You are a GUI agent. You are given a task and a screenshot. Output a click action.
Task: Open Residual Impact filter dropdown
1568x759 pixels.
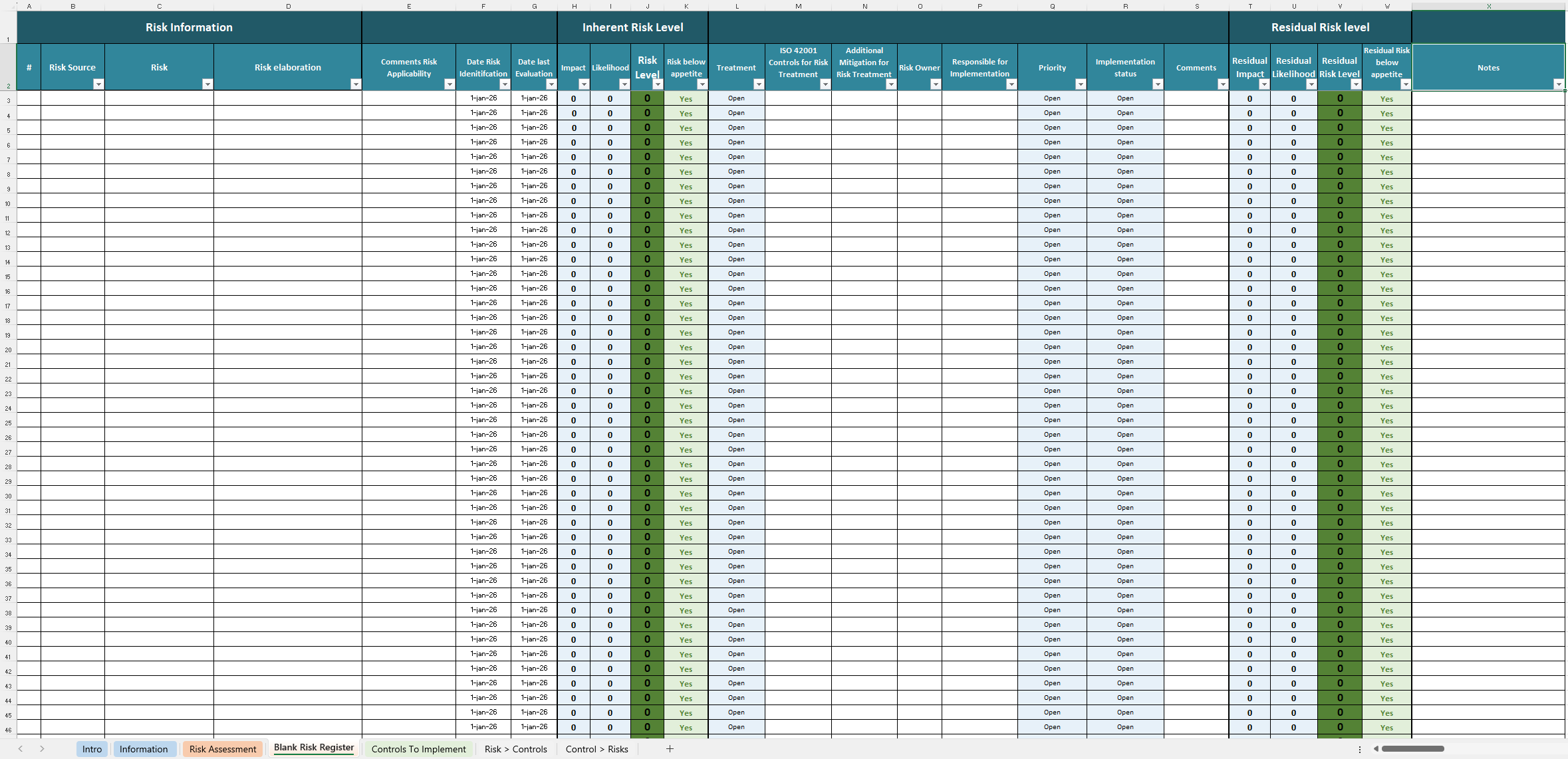1264,84
